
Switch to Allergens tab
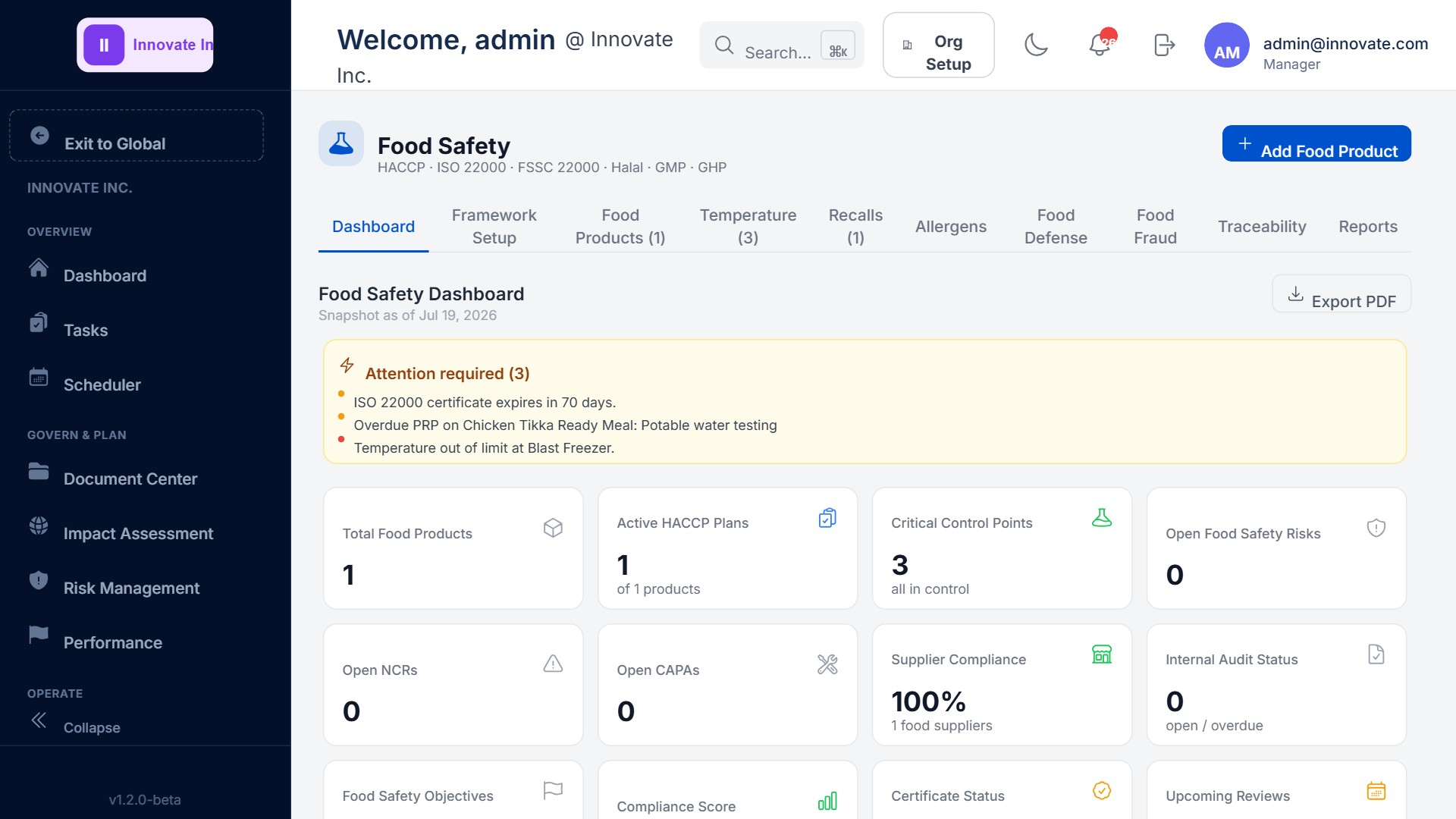point(951,227)
